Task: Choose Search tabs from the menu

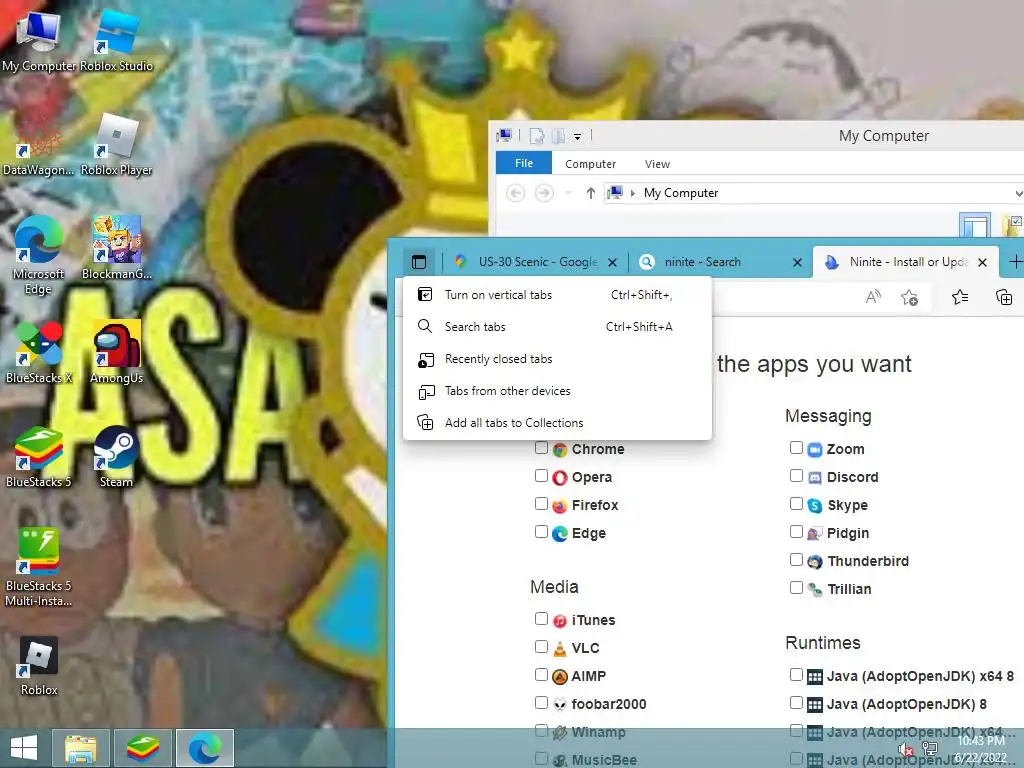Action: [557, 327]
